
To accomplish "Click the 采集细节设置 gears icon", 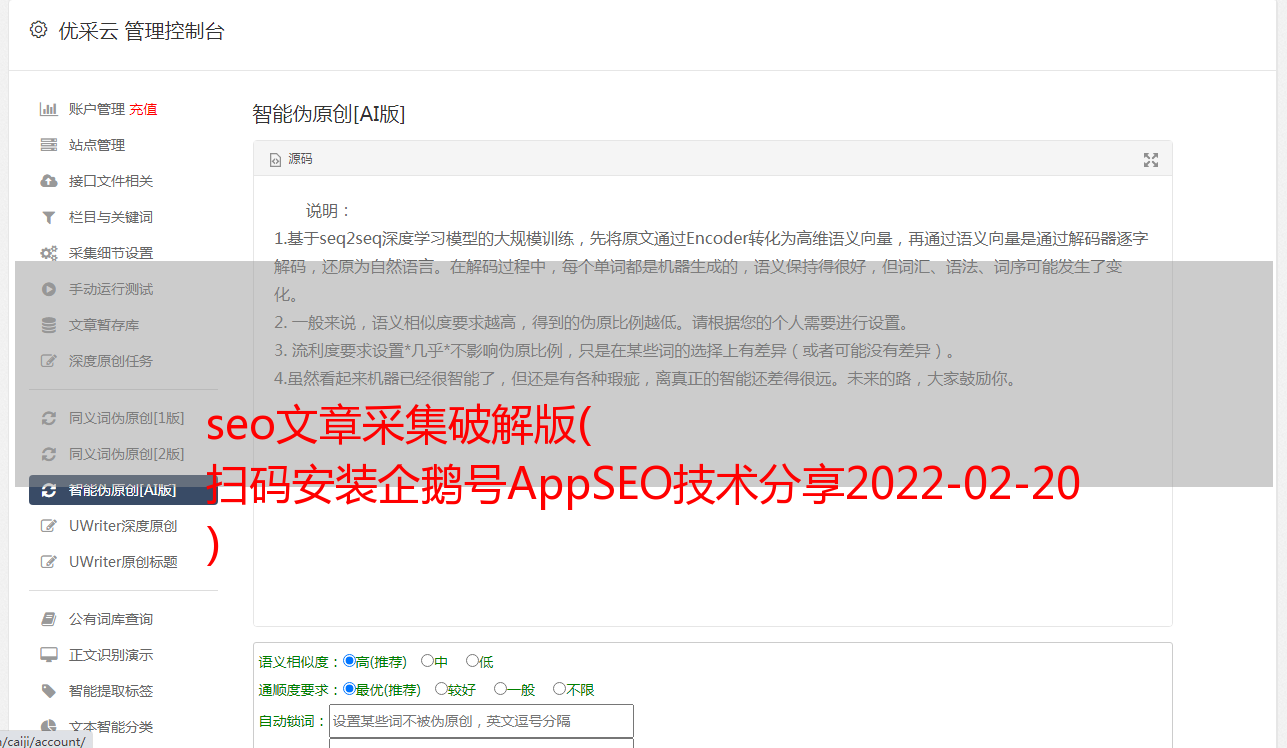I will 48,253.
